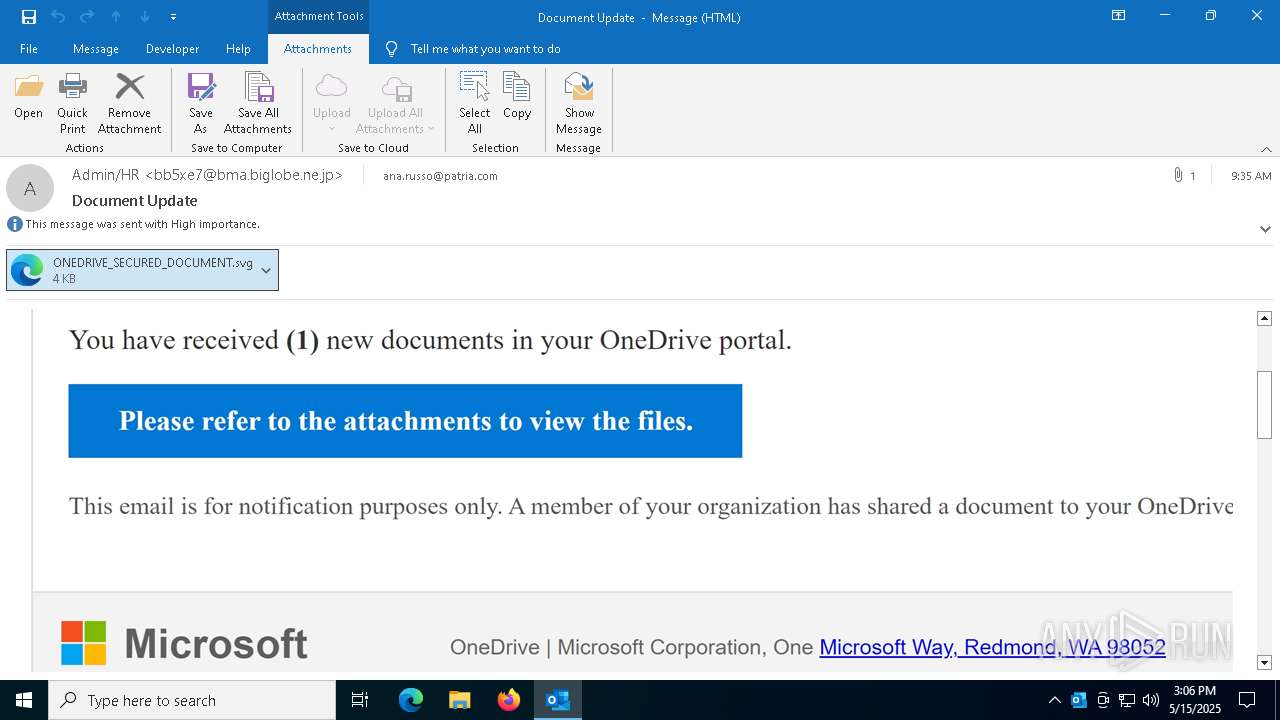Collapse the ribbon with the chevron
Viewport: 1280px width, 720px height.
click(x=1266, y=149)
